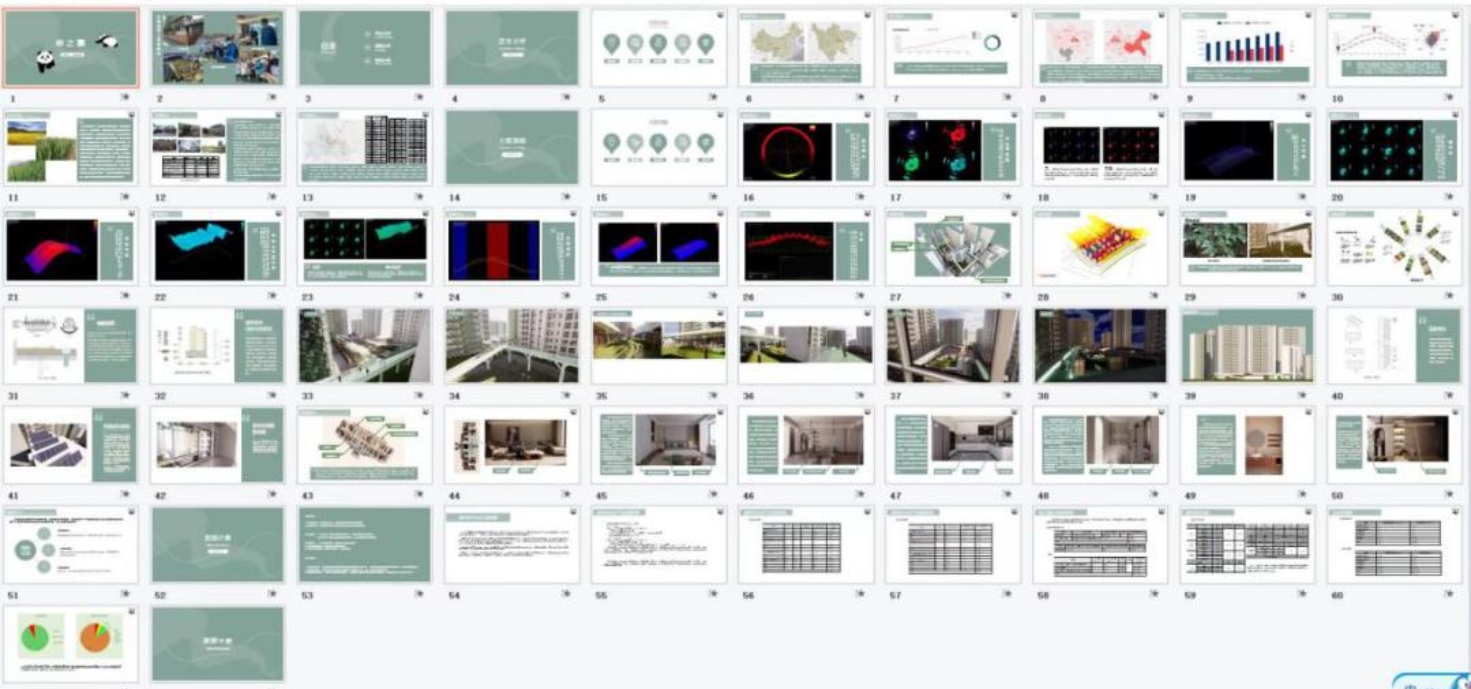Screen dimensions: 1471x689
Task: Select slide 39 showing the white high-rise buildings
Action: [x=1247, y=344]
